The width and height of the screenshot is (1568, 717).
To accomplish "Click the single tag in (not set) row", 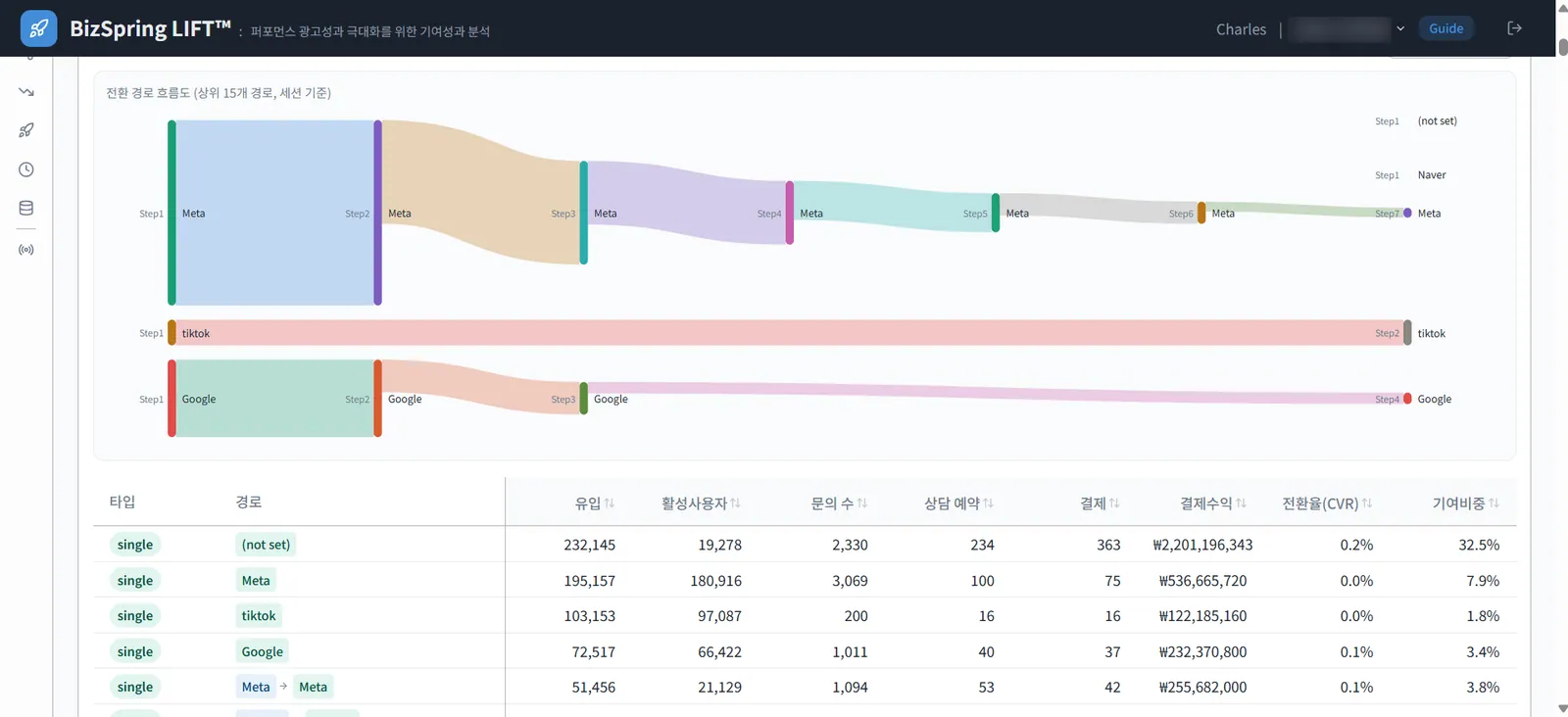I will (x=135, y=545).
